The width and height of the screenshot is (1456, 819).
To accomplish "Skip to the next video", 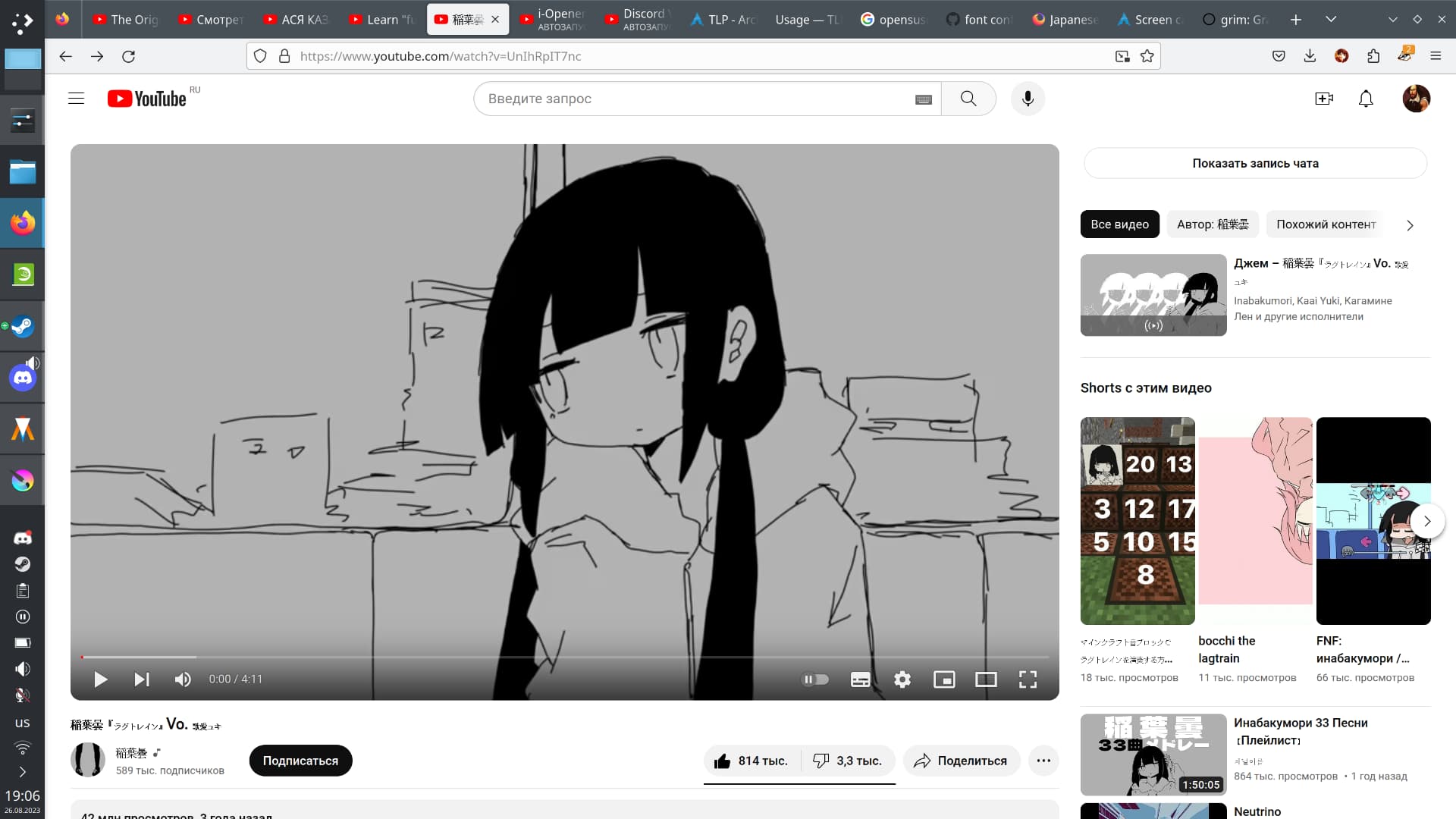I will click(x=142, y=679).
